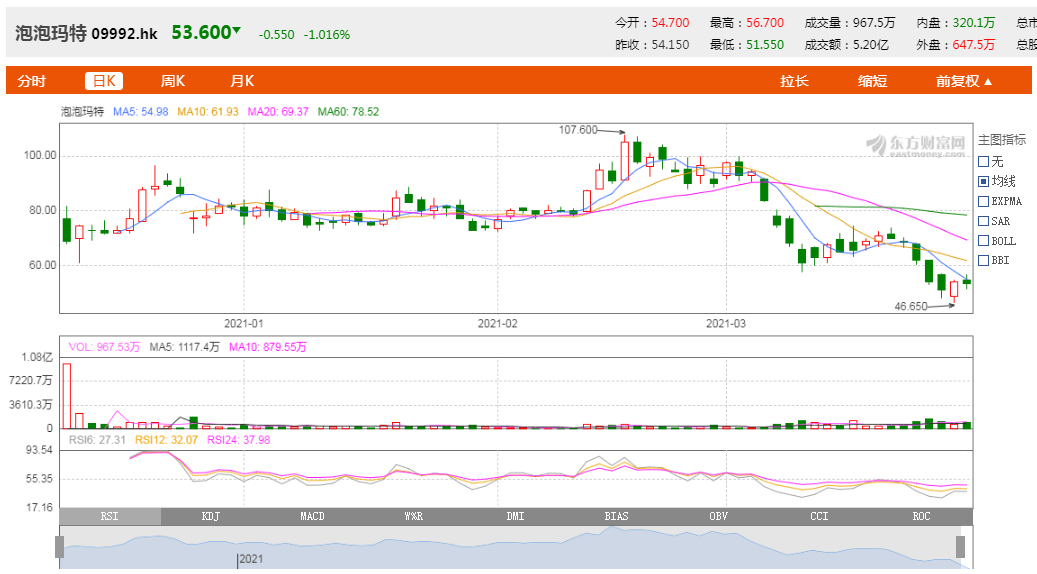
Task: Click the MA10: 61.93 legend label
Action: (208, 112)
